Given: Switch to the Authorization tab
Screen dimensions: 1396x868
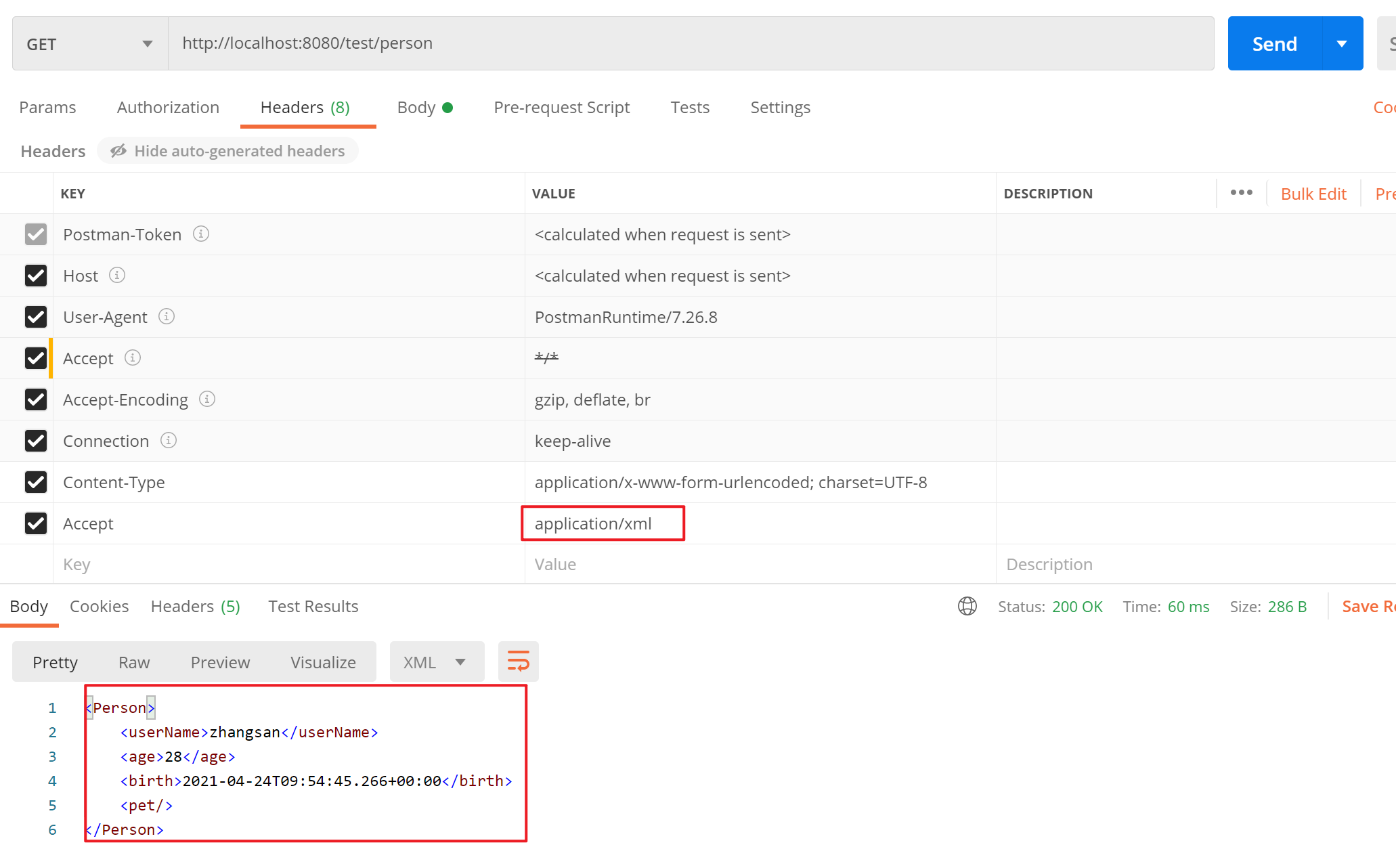Looking at the screenshot, I should [168, 107].
